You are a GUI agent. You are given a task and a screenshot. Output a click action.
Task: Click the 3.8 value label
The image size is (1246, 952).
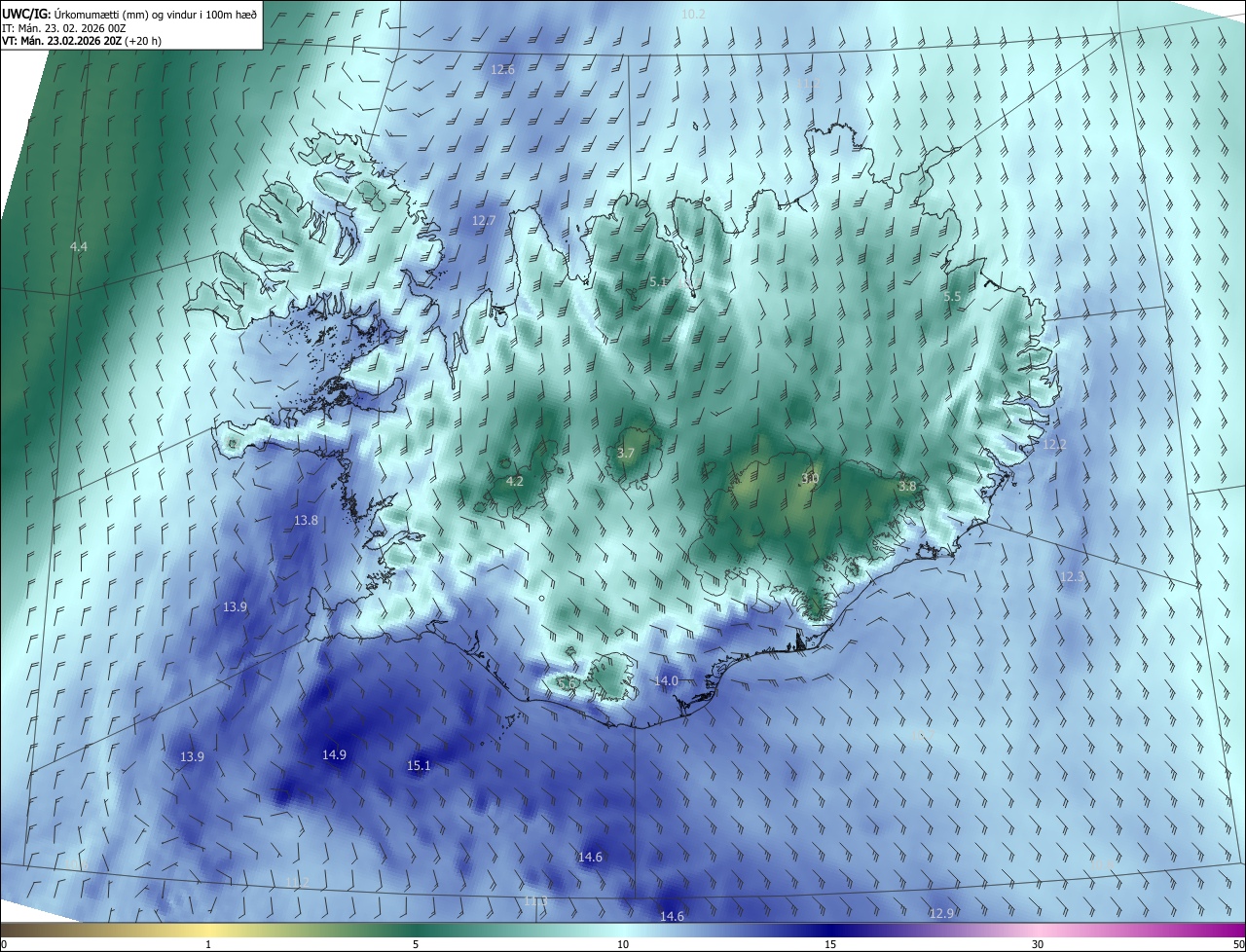[907, 486]
